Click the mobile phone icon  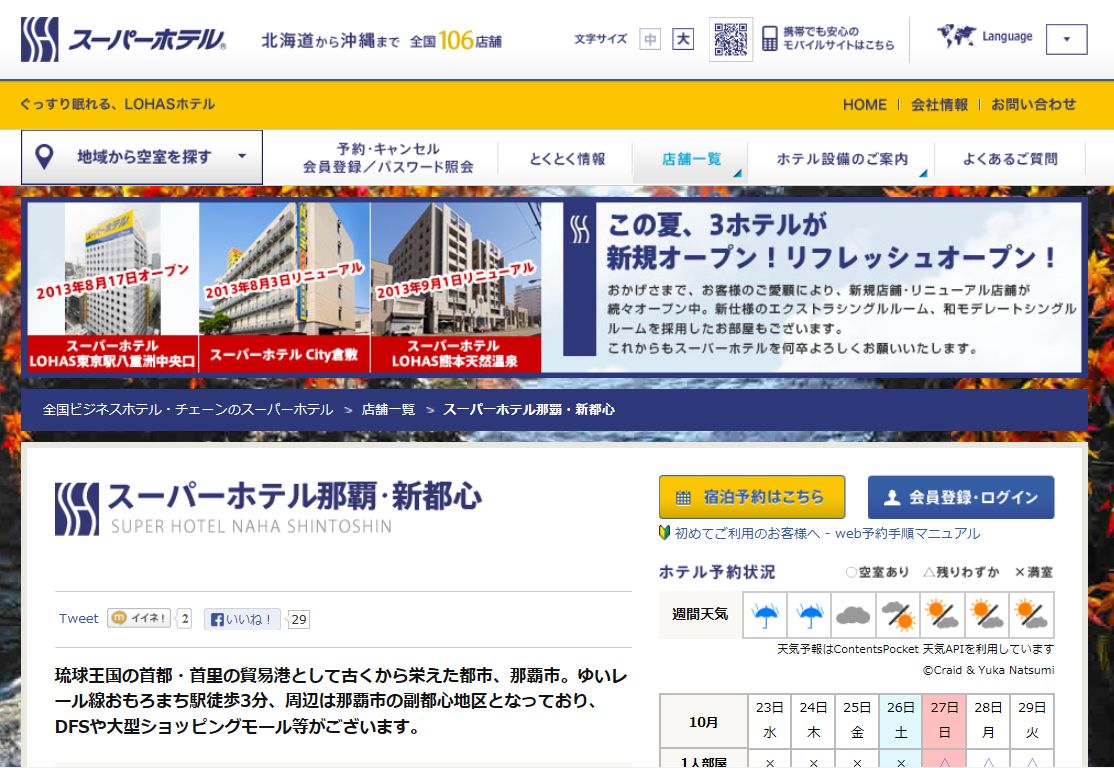(769, 38)
